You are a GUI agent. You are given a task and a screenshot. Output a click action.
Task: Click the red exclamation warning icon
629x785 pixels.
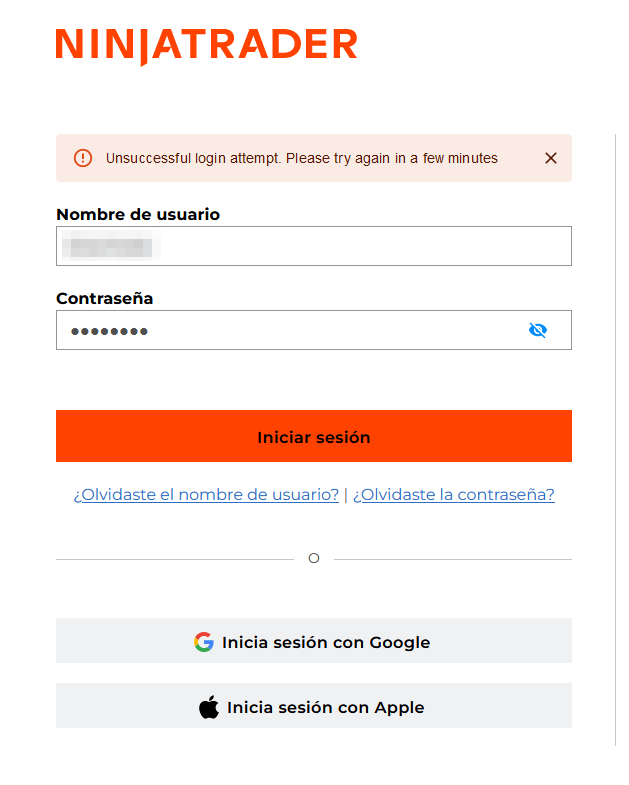point(83,158)
